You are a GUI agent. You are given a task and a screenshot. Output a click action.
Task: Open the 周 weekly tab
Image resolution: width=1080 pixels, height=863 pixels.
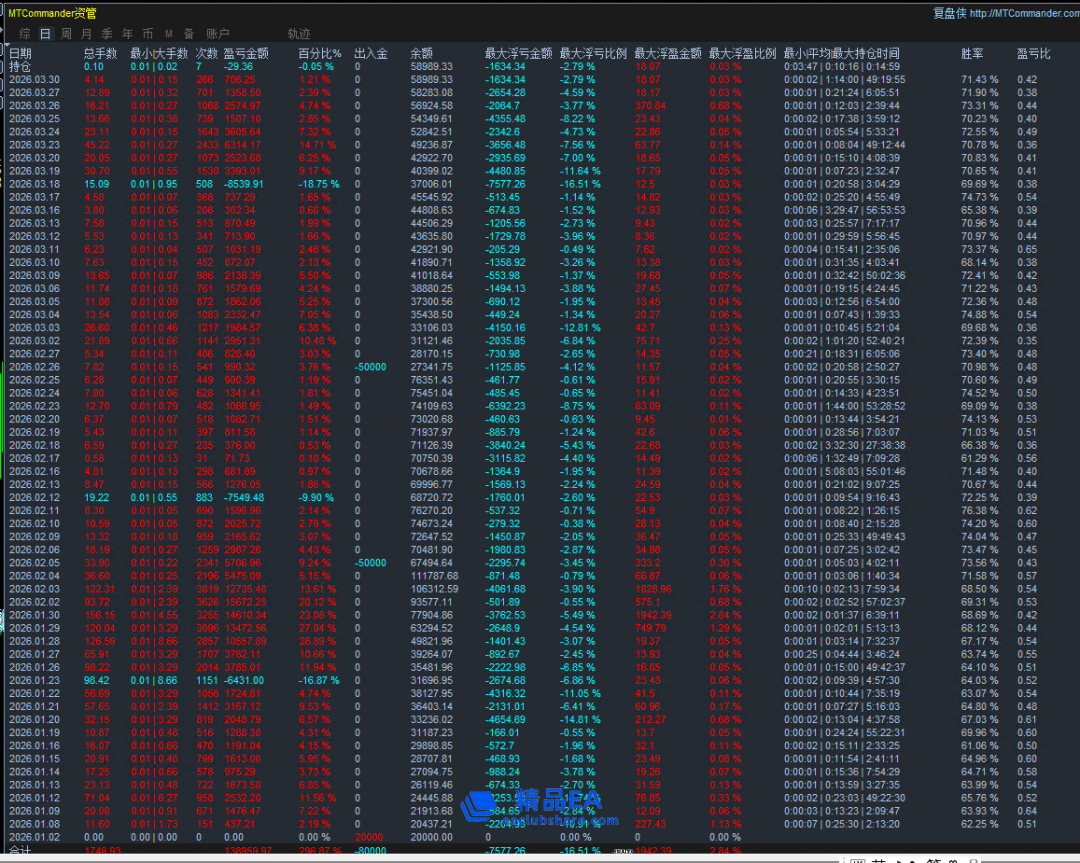[66, 34]
